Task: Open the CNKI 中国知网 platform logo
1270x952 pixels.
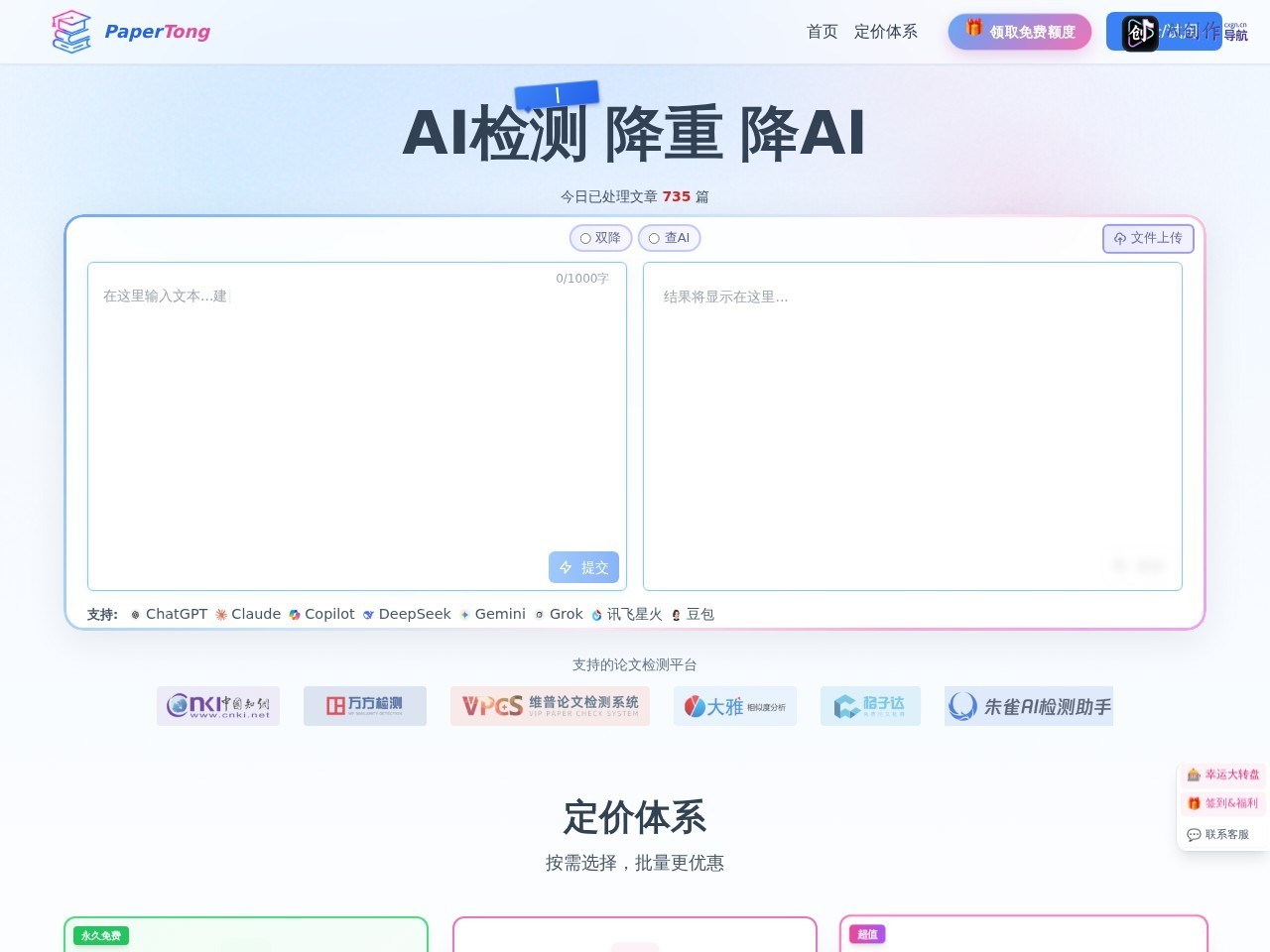Action: pyautogui.click(x=218, y=706)
